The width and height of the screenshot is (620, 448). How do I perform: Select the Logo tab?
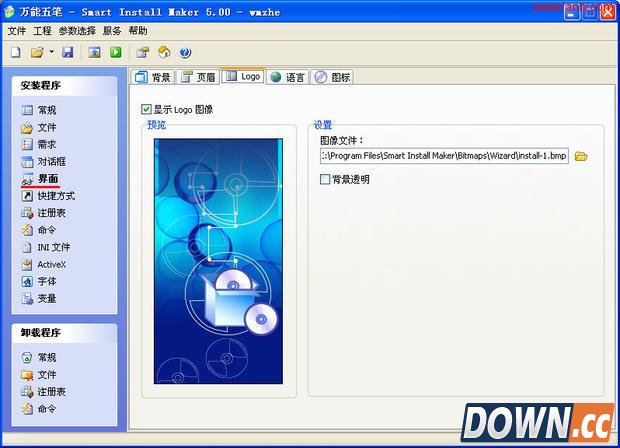pos(243,76)
